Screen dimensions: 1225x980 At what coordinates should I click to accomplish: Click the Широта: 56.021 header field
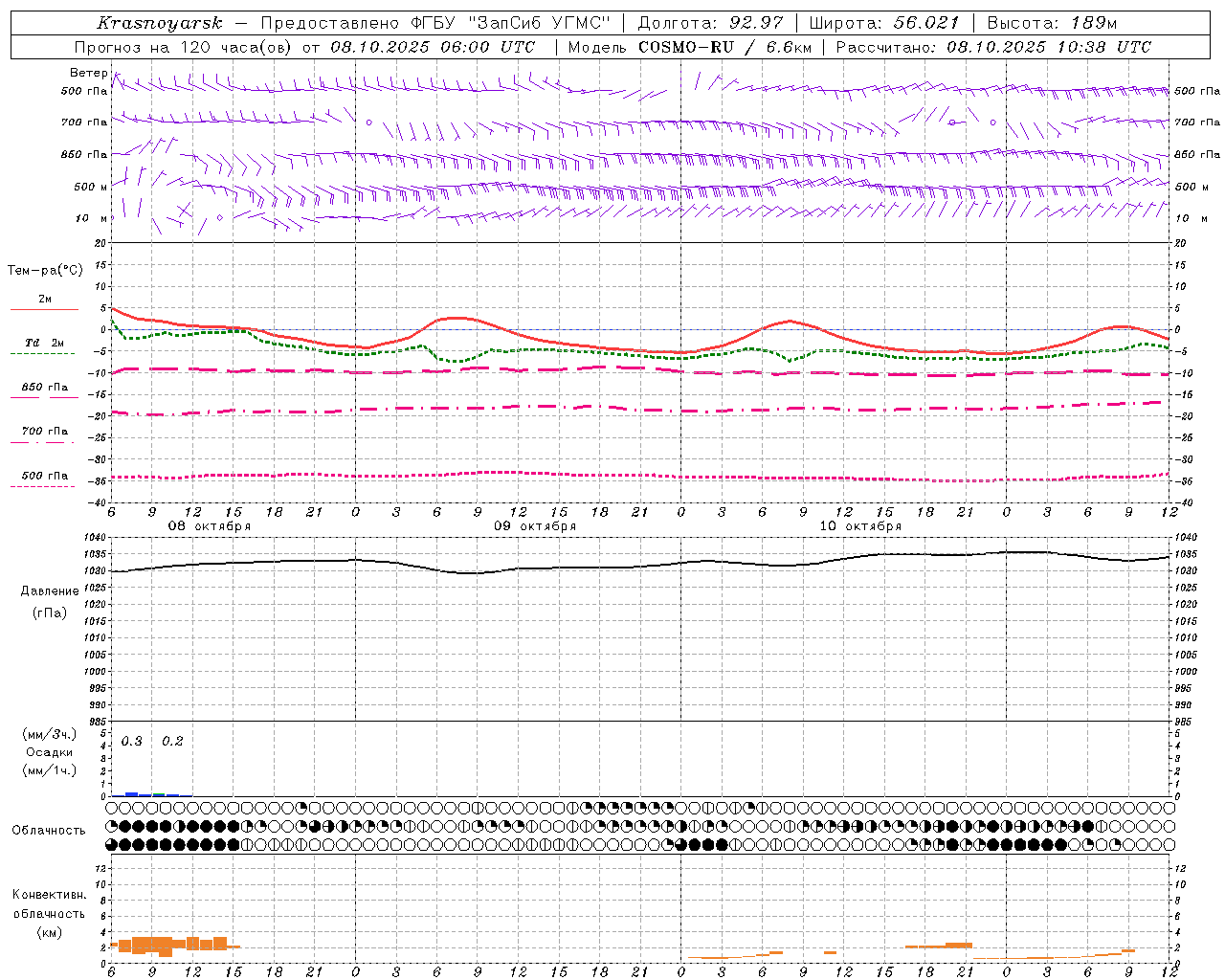click(x=883, y=23)
